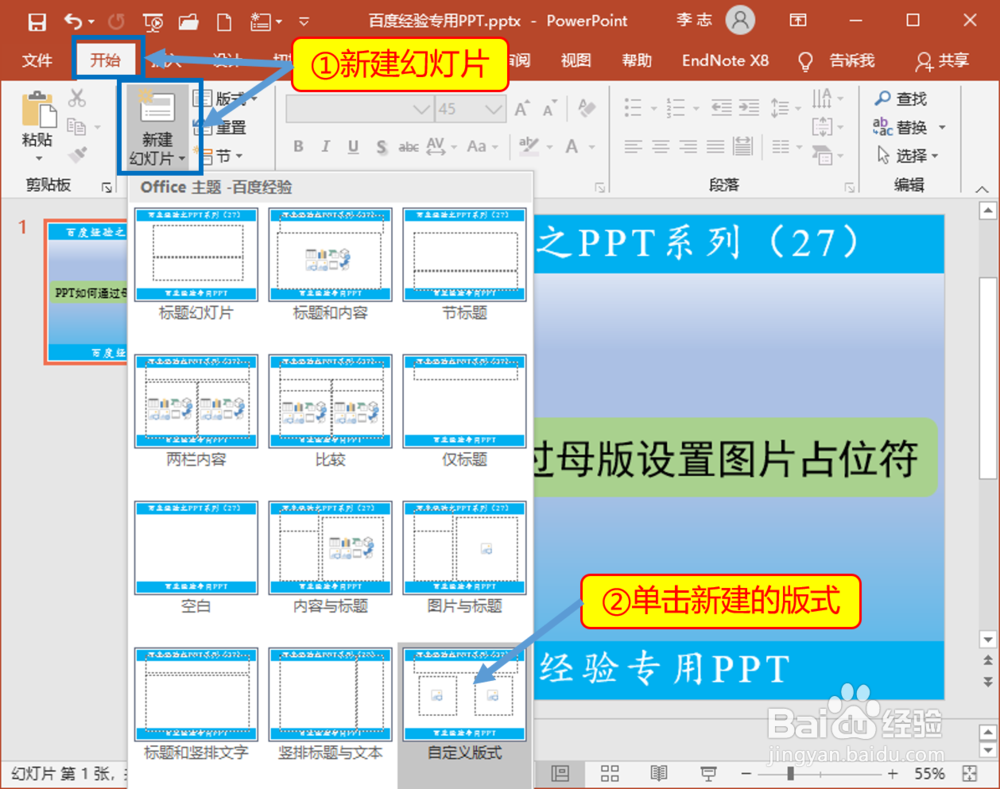Screen dimensions: 1000x789
Task: Click the Increase Indent icon
Action: click(749, 108)
